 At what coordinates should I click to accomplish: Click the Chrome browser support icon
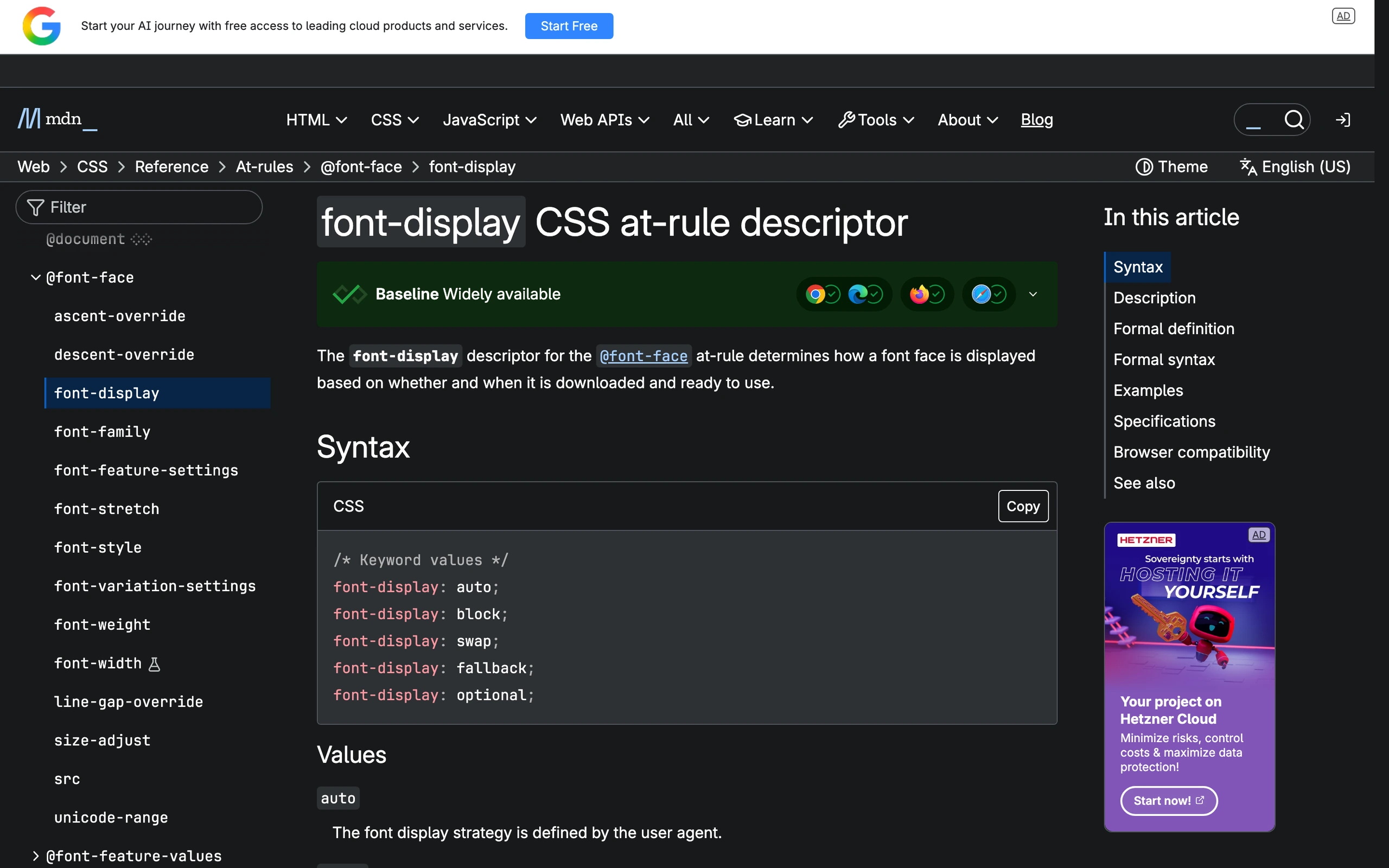coord(815,295)
